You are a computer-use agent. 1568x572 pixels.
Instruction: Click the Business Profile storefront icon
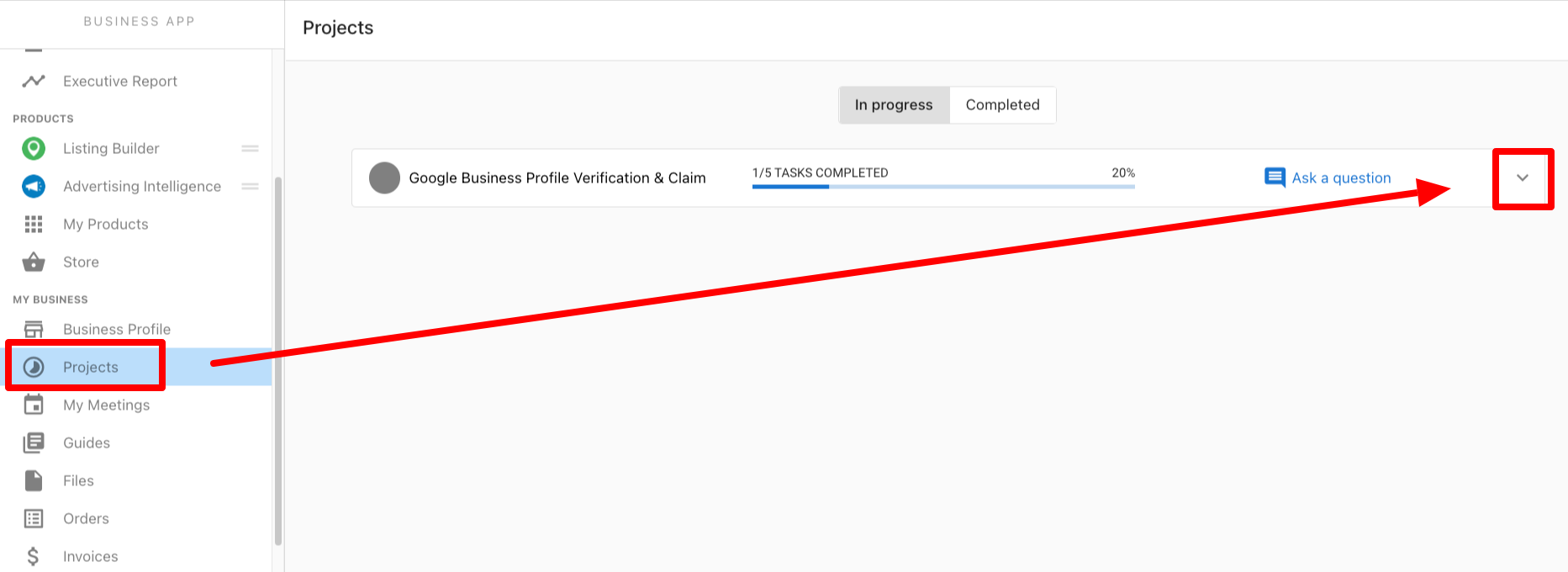[34, 329]
